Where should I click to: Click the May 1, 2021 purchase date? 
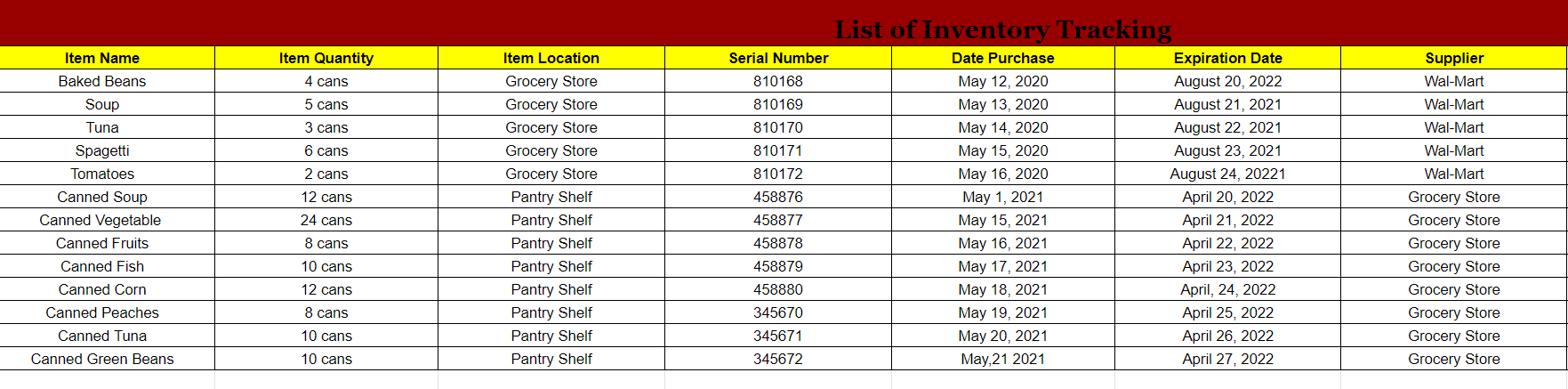click(x=1002, y=197)
